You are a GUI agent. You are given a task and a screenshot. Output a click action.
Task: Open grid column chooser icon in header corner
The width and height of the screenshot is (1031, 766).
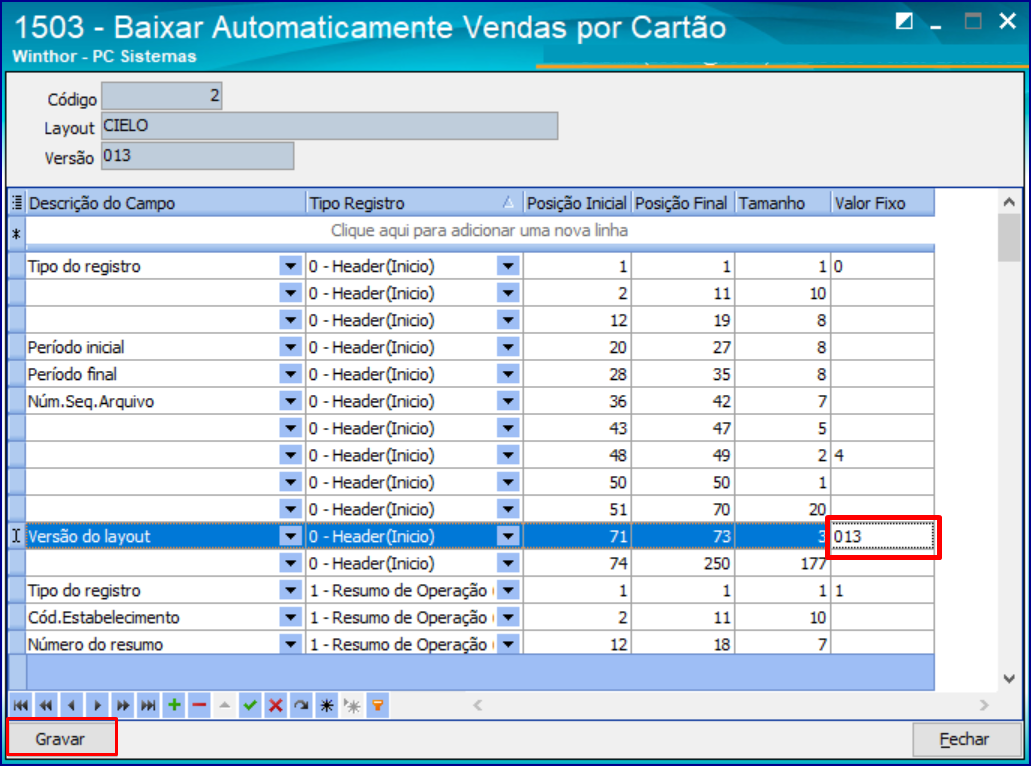[x=17, y=203]
